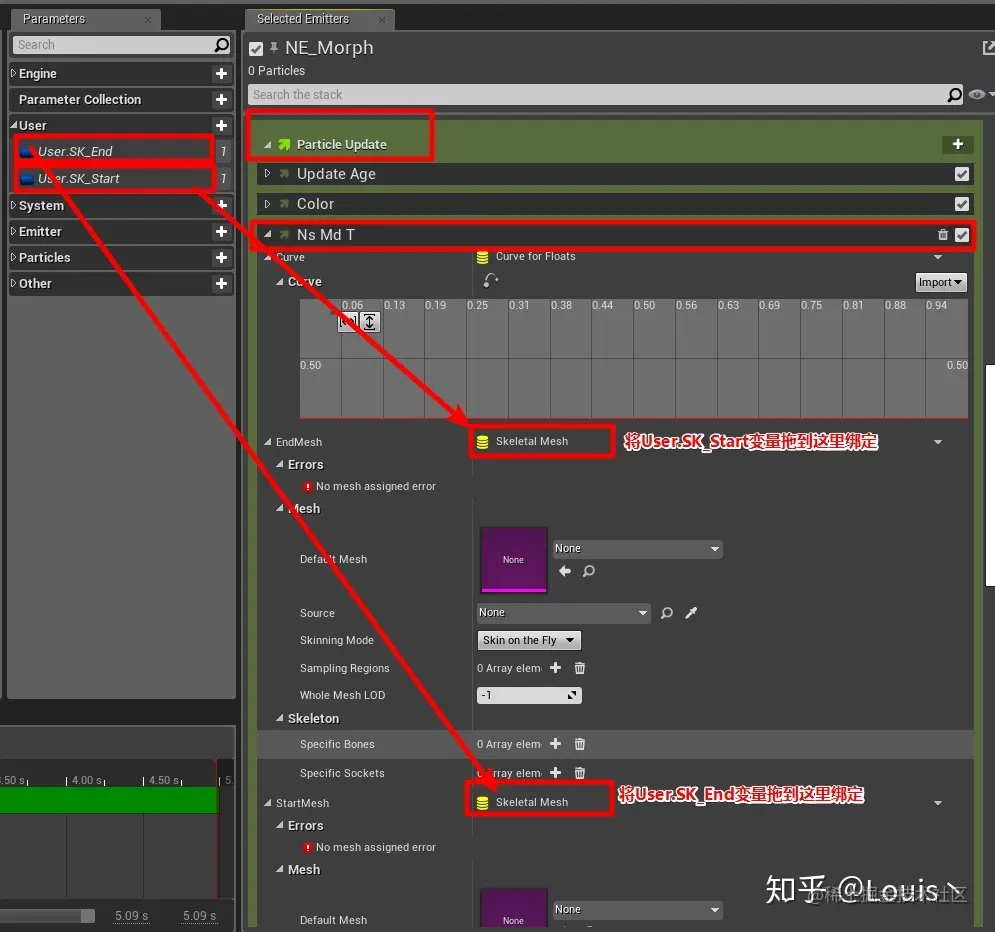Add a new User parameter with plus icon
The height and width of the screenshot is (932, 995).
coord(221,126)
